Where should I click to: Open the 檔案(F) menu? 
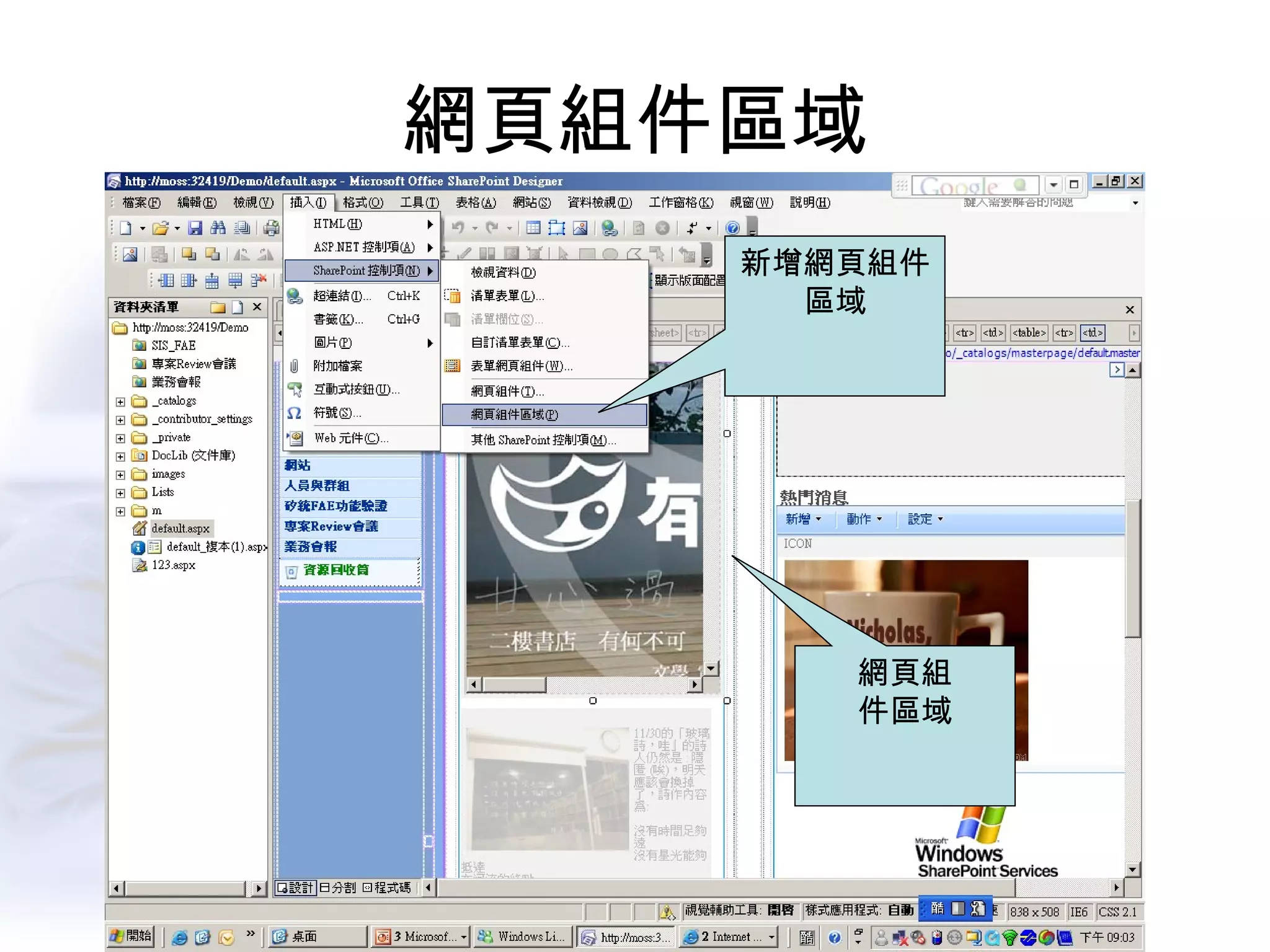141,203
